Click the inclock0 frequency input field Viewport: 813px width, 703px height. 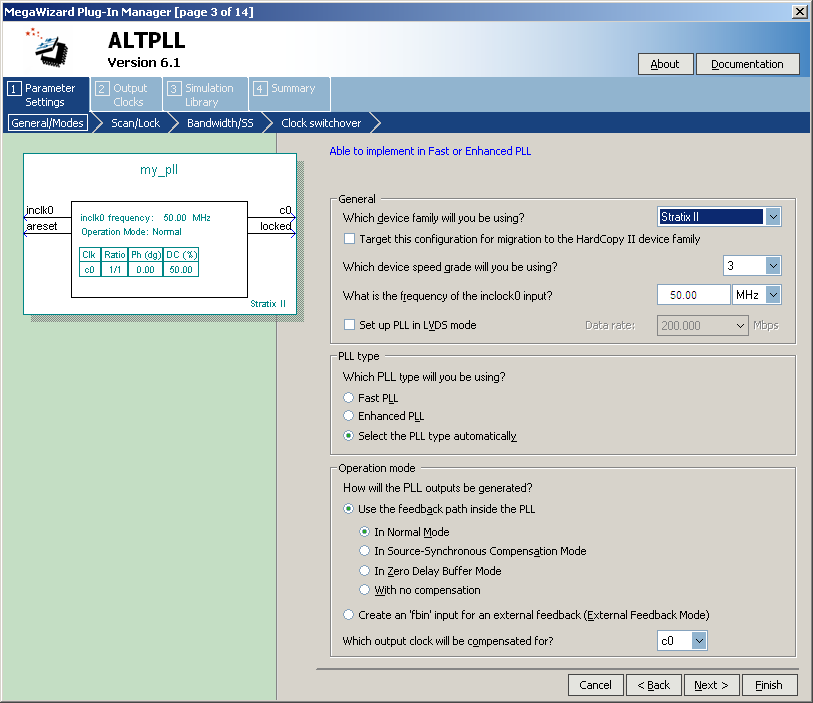tap(693, 294)
